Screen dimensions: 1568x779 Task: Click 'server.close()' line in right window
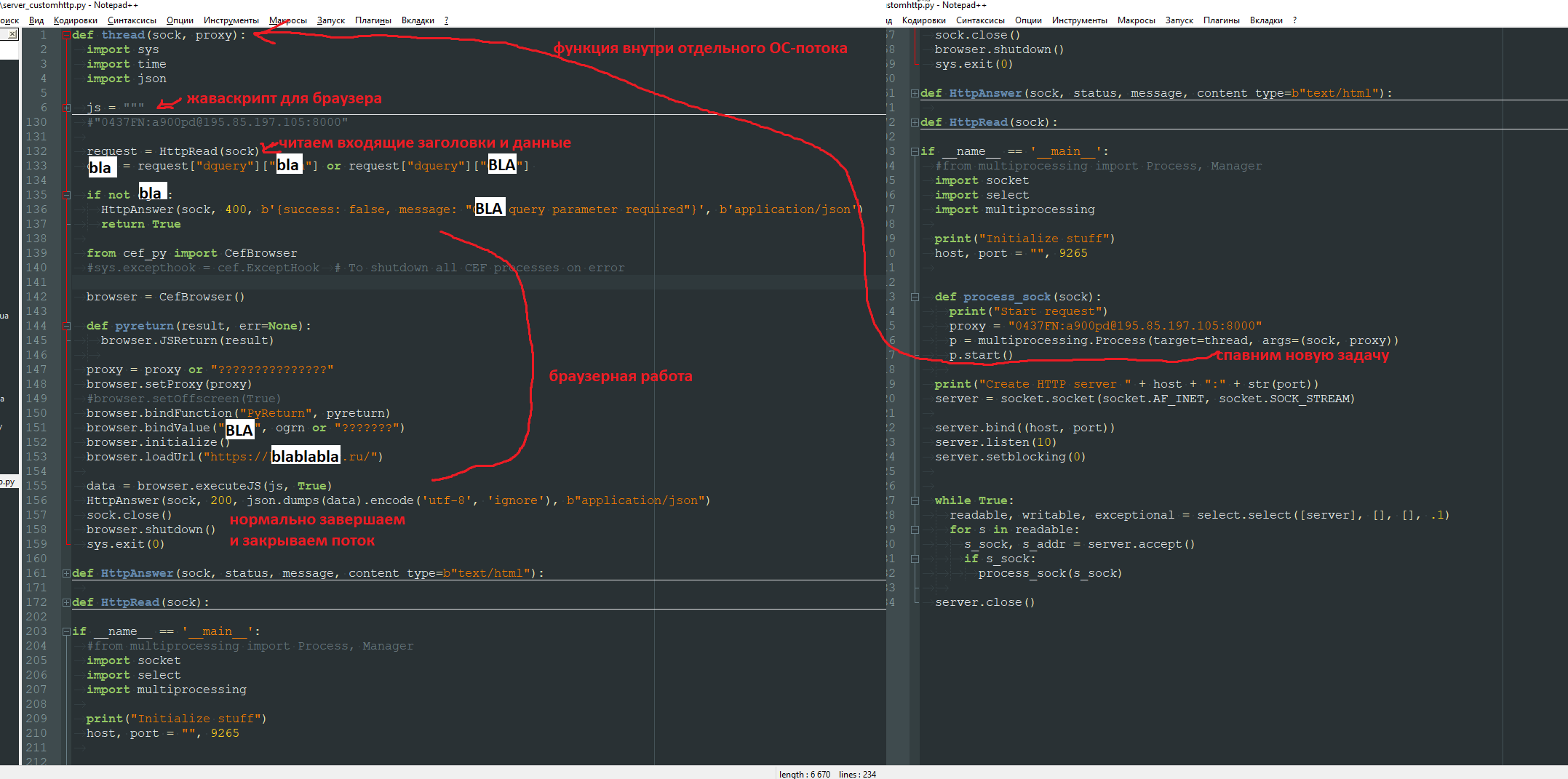click(985, 602)
